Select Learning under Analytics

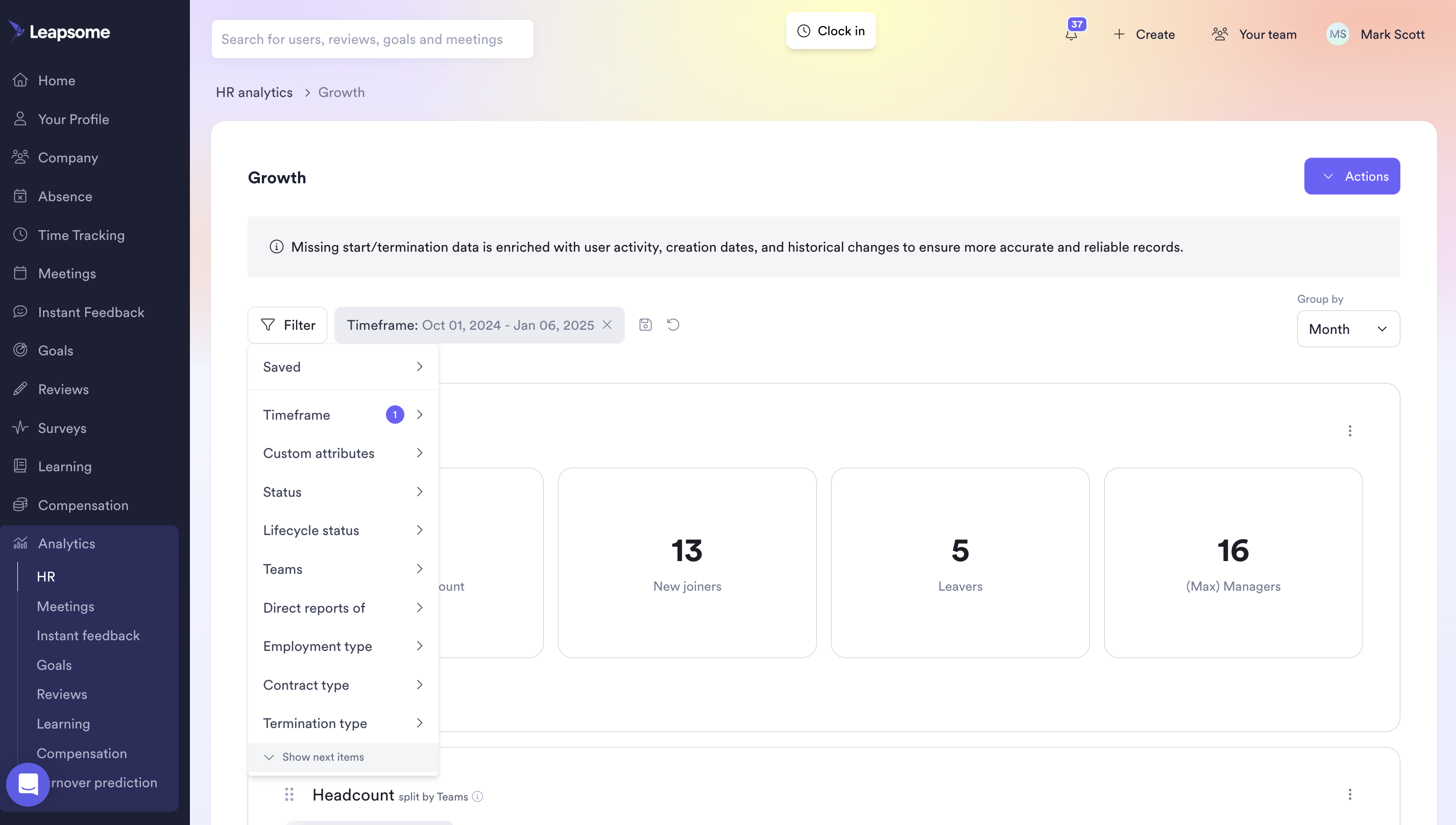(x=63, y=723)
